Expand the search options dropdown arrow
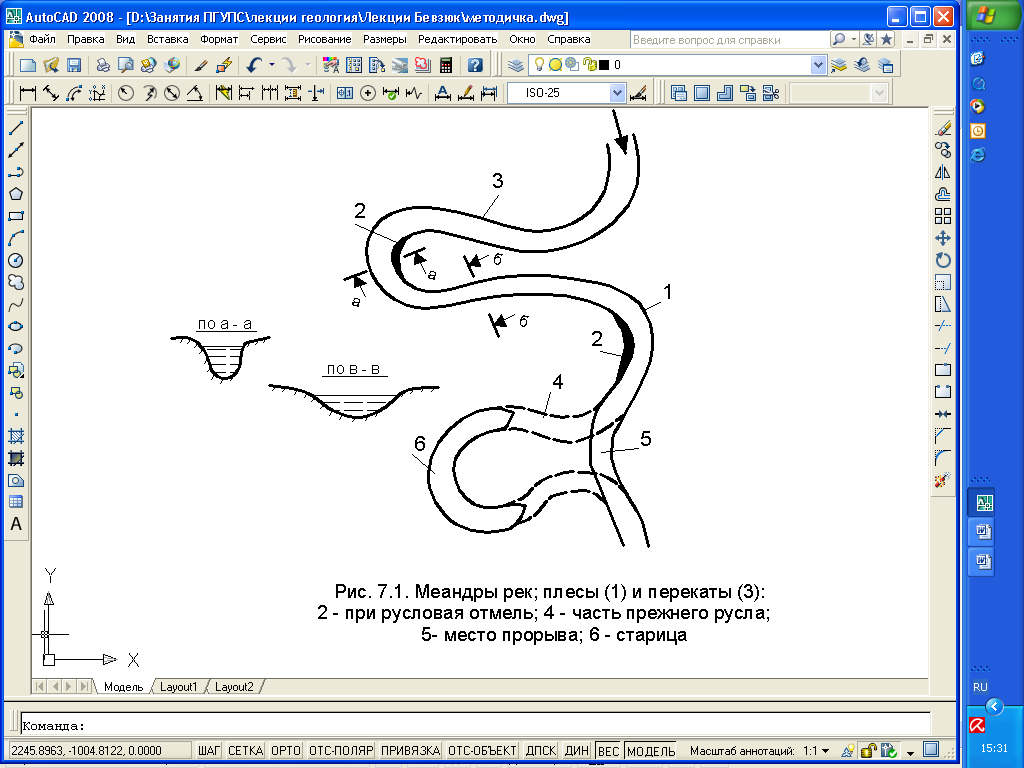Viewport: 1024px width, 768px height. coord(854,39)
